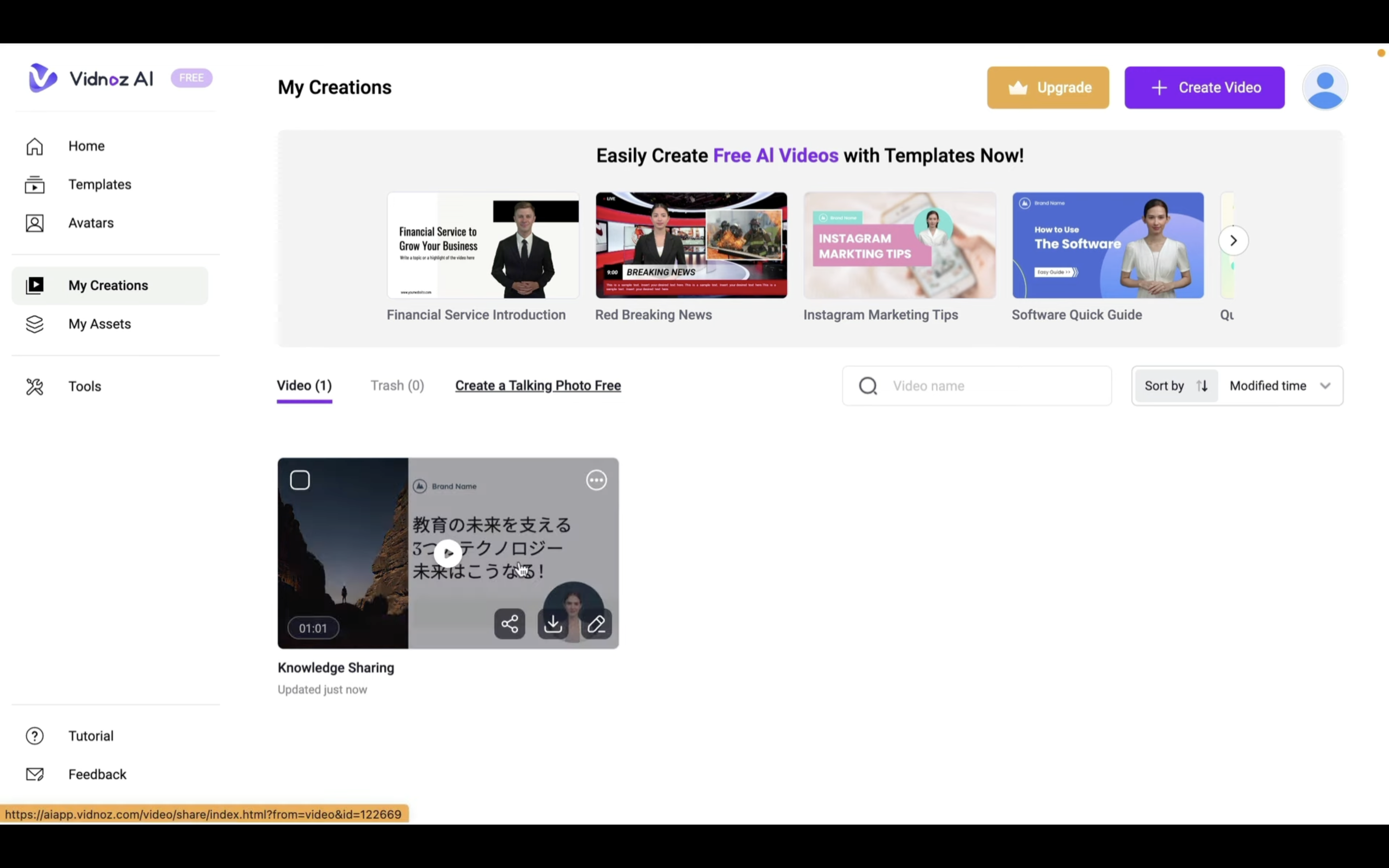Click the Knowledge Sharing video title
Image resolution: width=1389 pixels, height=868 pixels.
[x=336, y=668]
